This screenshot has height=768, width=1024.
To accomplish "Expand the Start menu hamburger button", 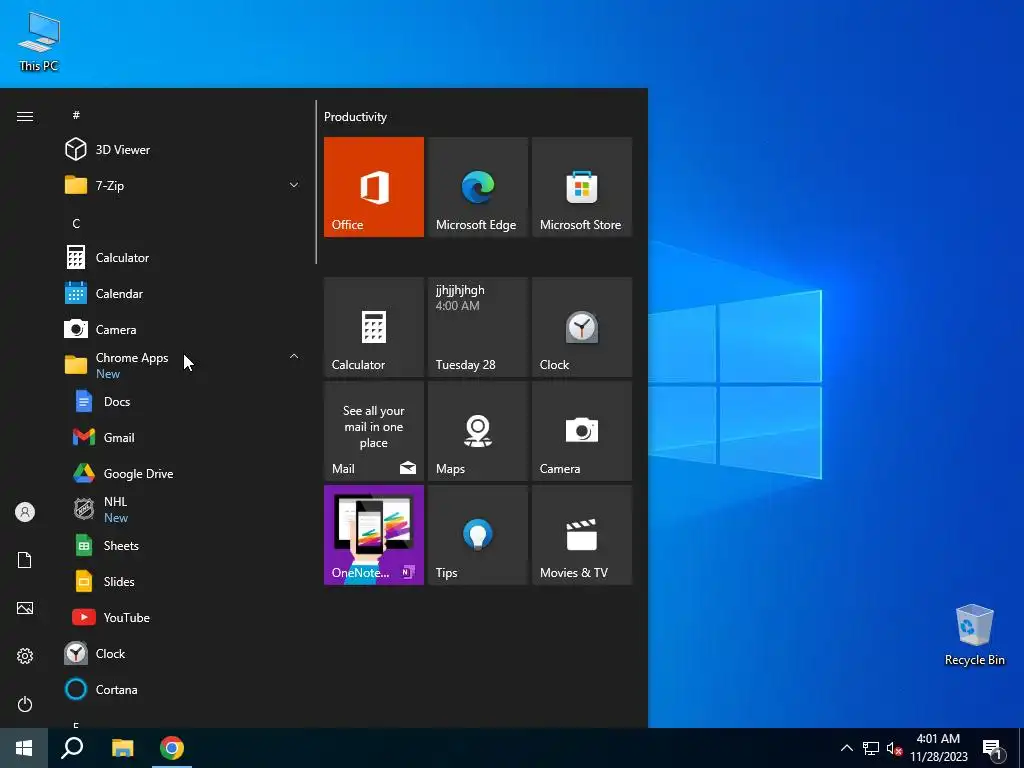I will pyautogui.click(x=25, y=116).
